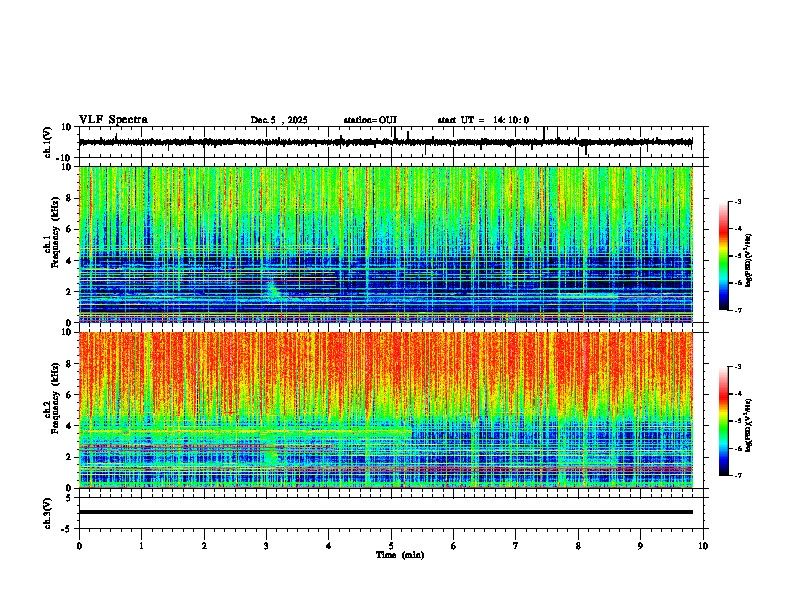This screenshot has width=792, height=612.
Task: Select the "start UT = 14:10:0" label
Action: (483, 120)
